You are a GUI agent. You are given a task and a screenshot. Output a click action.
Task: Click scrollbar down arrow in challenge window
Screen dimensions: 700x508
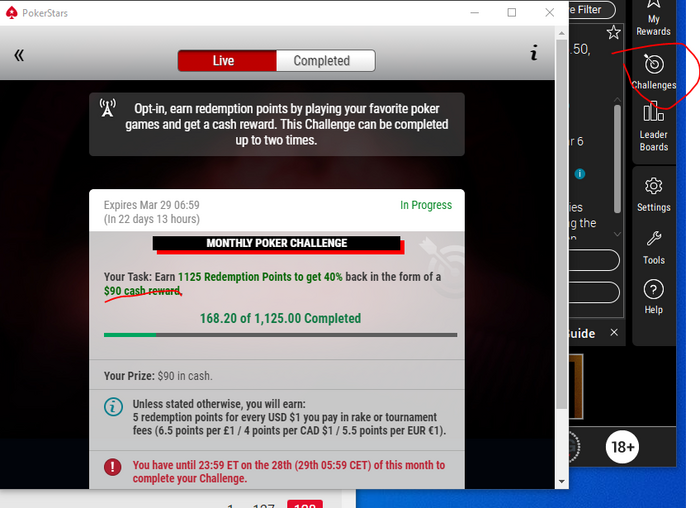(x=562, y=482)
